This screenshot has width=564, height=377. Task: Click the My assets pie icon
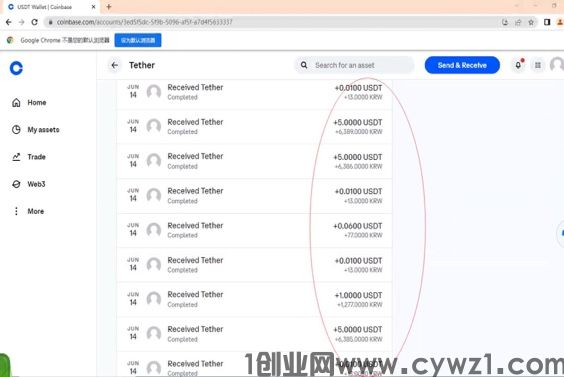pos(16,130)
